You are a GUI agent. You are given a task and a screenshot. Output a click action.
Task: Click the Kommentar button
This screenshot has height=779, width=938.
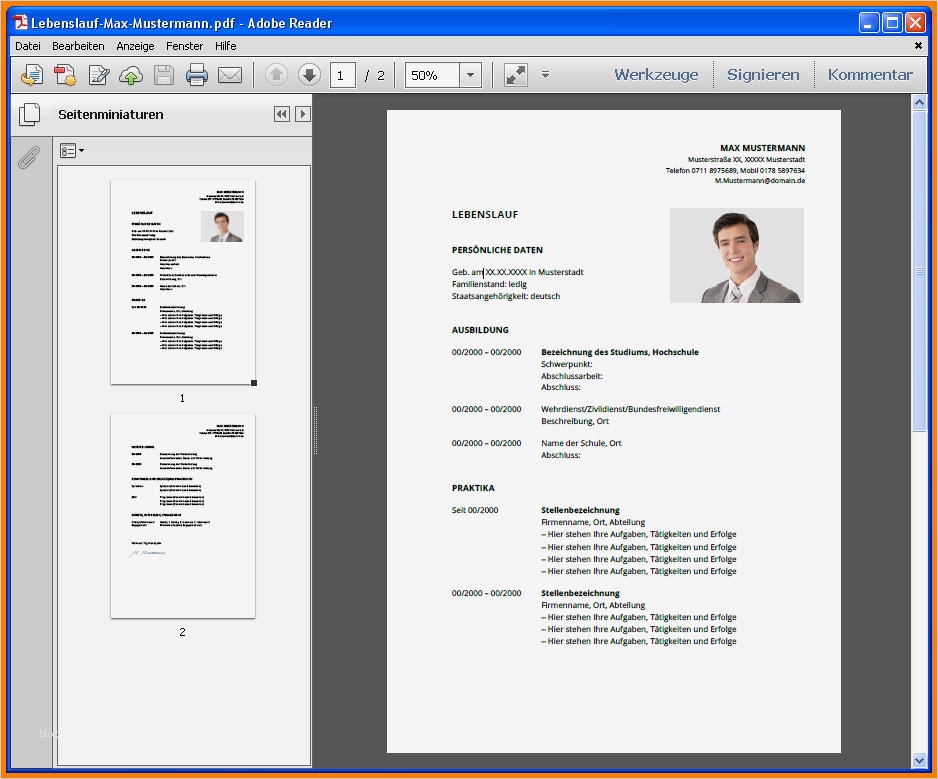[x=870, y=74]
